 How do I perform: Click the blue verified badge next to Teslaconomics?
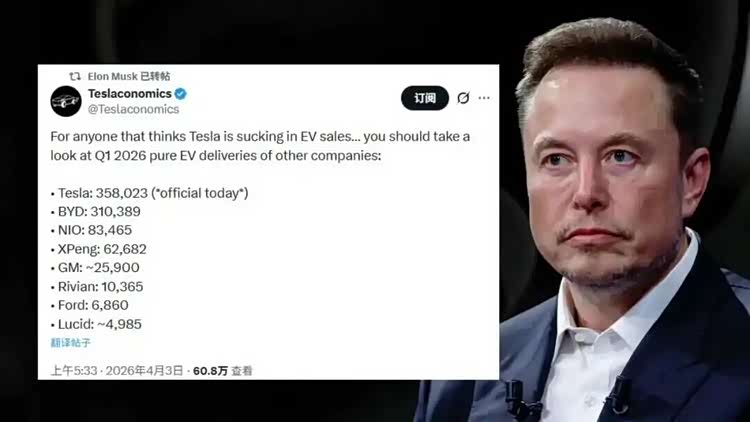(x=181, y=94)
